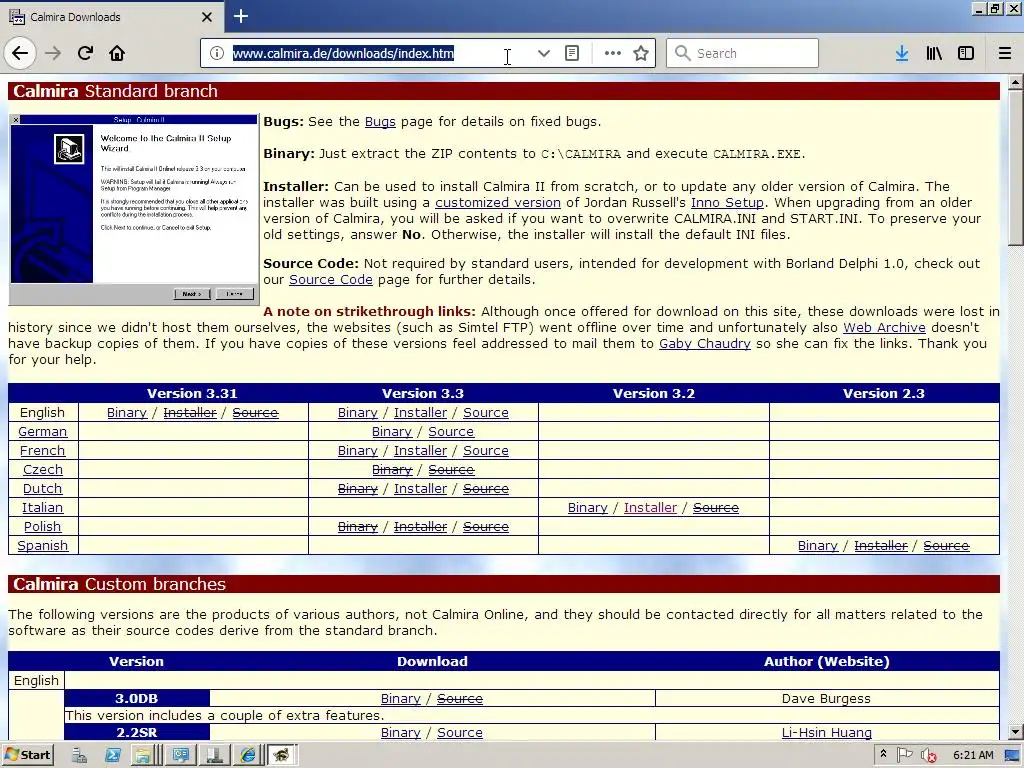The width and height of the screenshot is (1024, 768).
Task: Bookmark this page with the star
Action: (x=641, y=53)
